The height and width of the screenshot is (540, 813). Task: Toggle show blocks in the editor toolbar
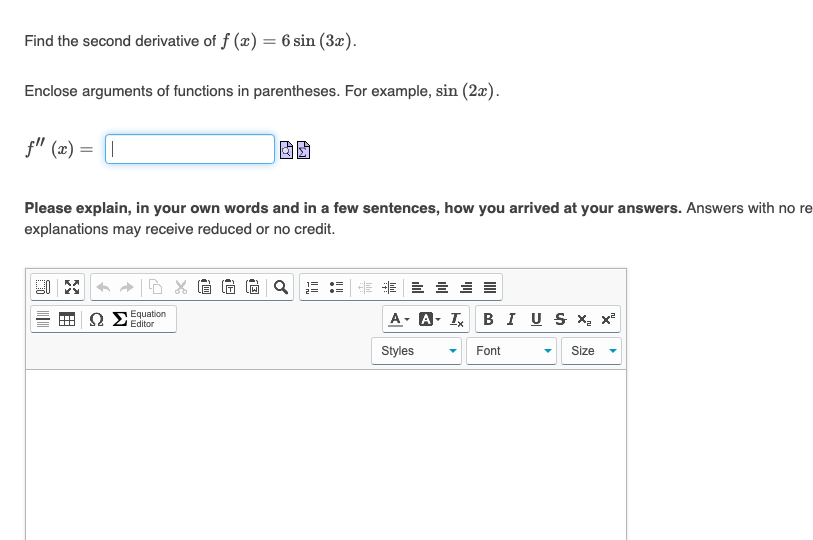[x=43, y=287]
